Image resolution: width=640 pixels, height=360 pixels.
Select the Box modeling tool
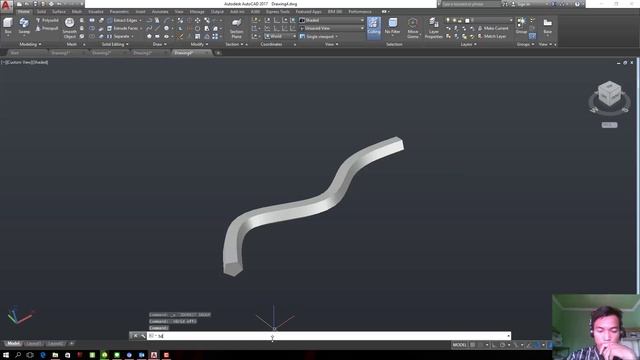tap(8, 26)
